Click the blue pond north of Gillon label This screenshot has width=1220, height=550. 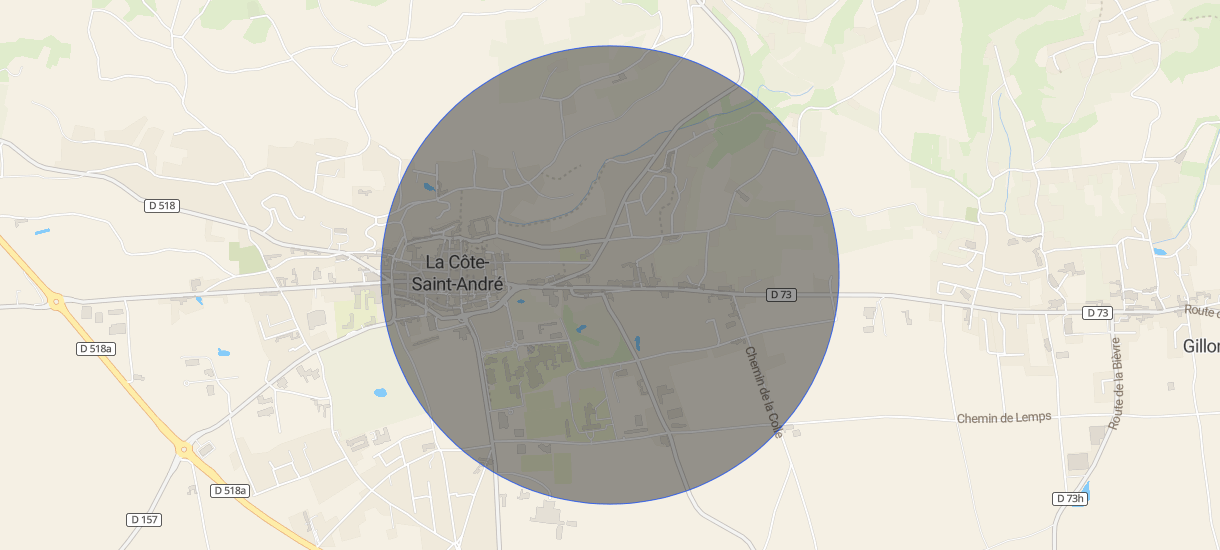1159,251
